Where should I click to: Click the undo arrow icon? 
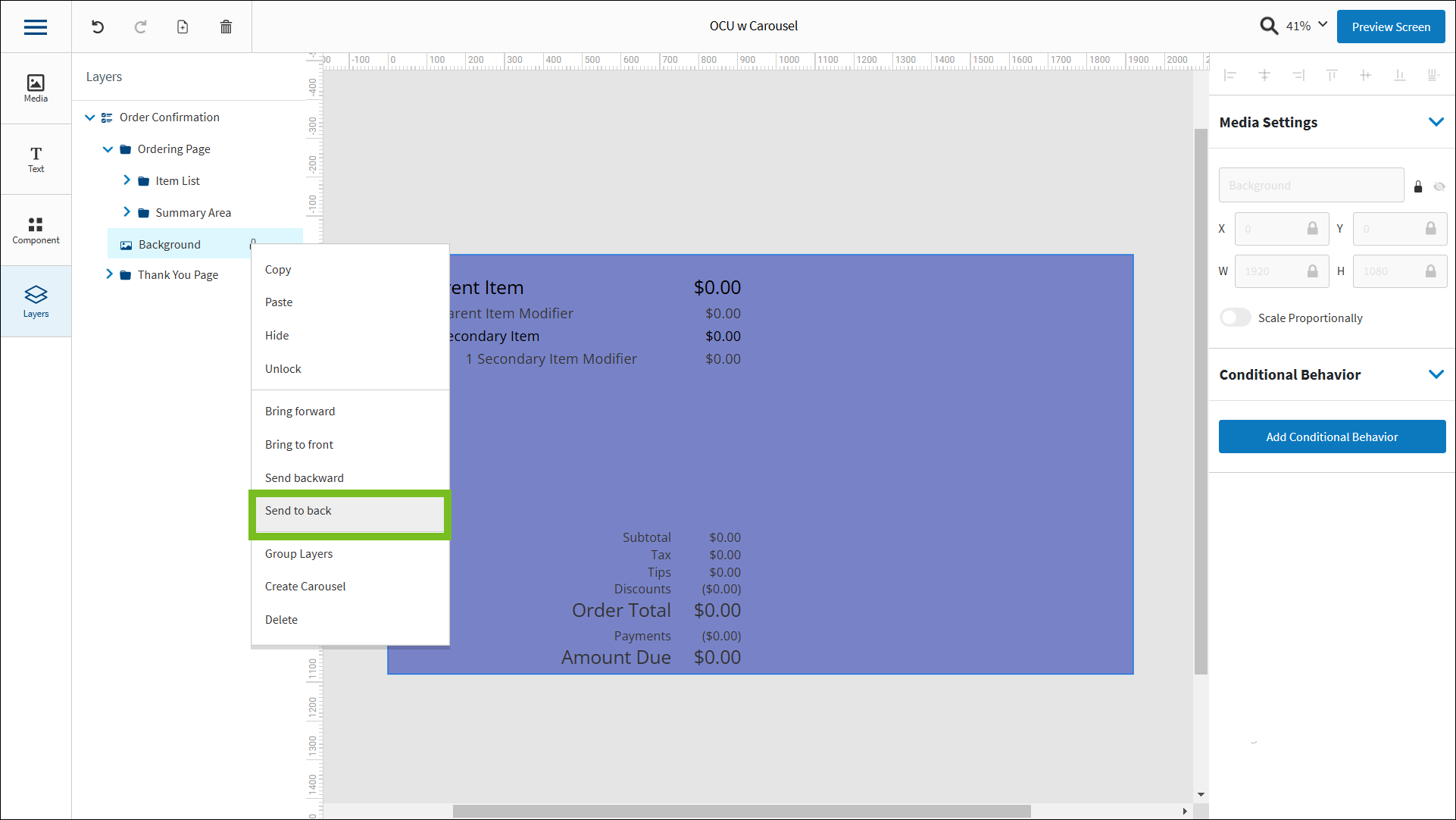(x=98, y=27)
